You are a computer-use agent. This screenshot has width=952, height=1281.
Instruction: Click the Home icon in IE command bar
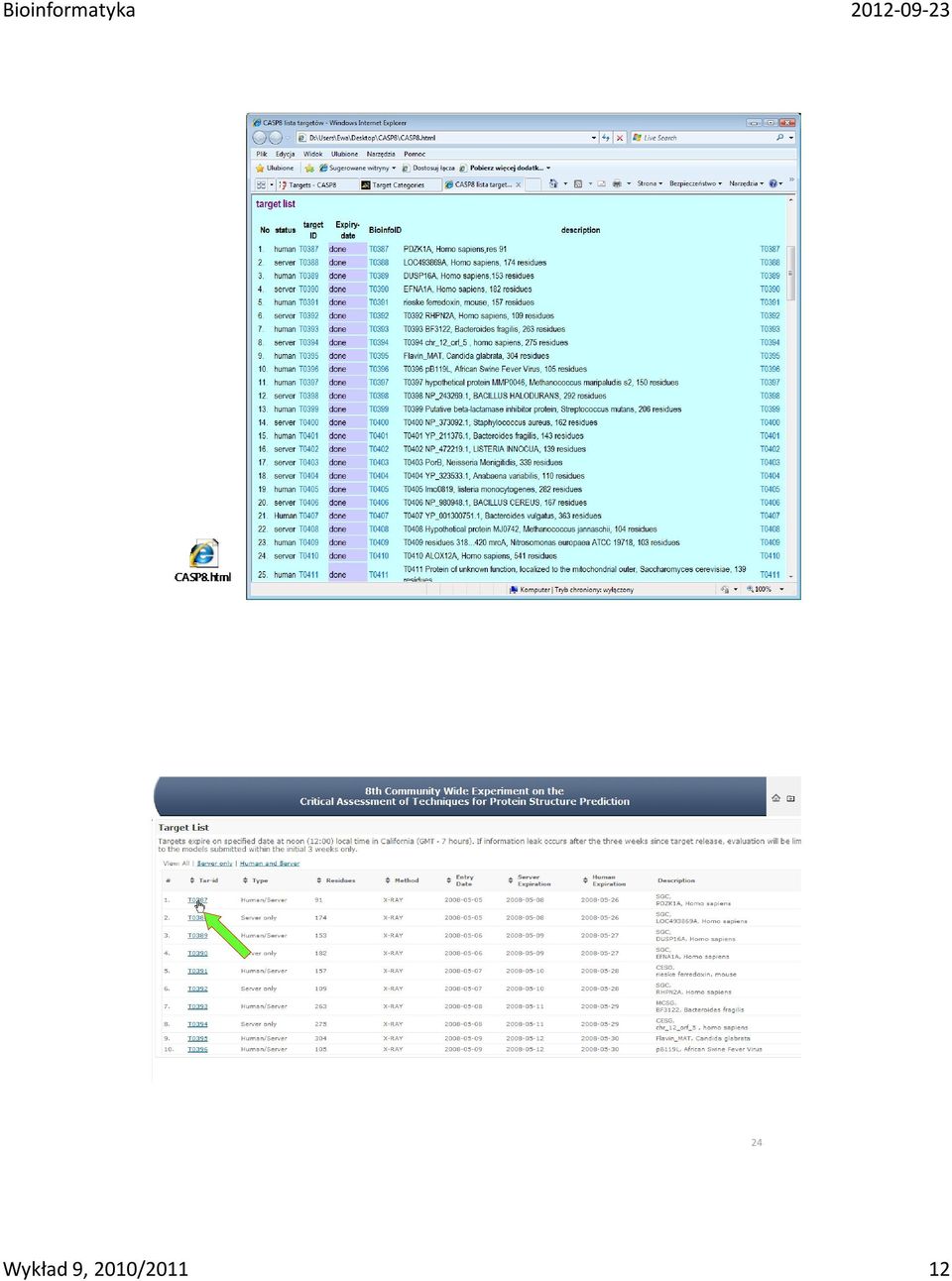553,183
